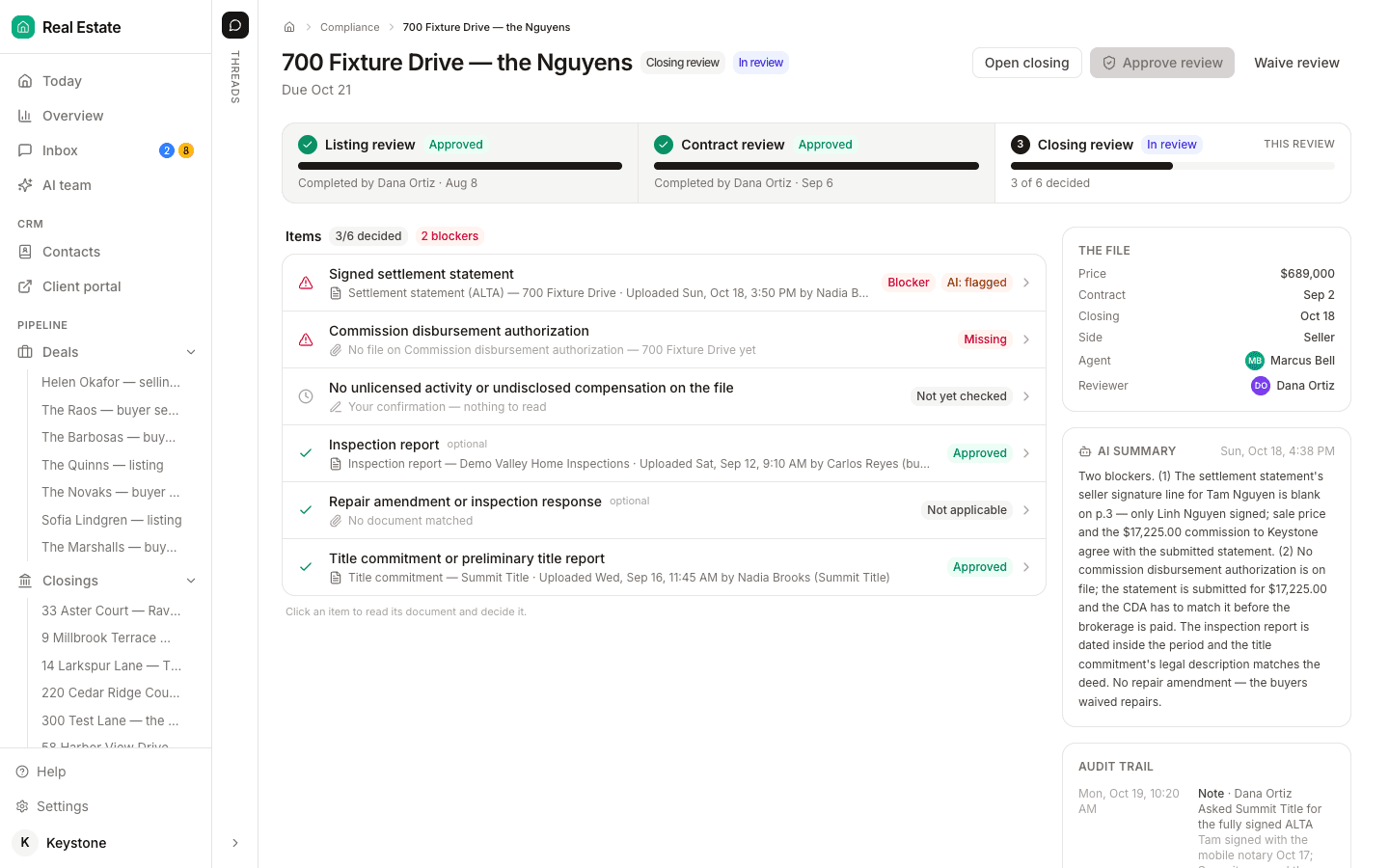Viewport: 1389px width, 868px height.
Task: Open the AI team page
Action: [x=106, y=185]
